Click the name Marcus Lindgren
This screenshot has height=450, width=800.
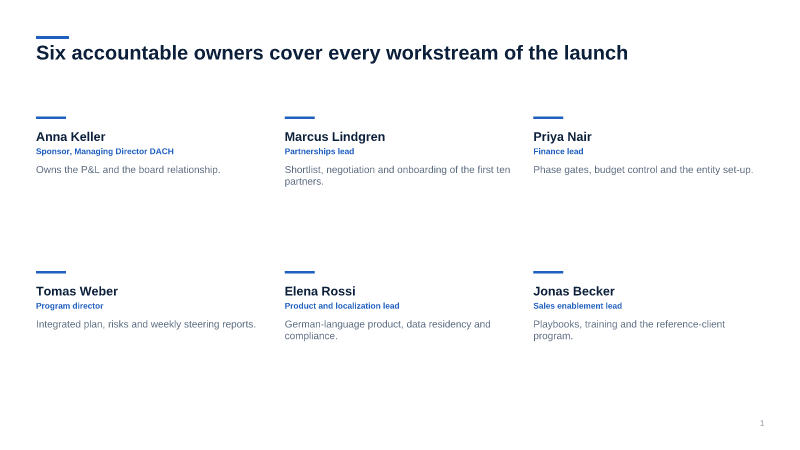coord(335,137)
